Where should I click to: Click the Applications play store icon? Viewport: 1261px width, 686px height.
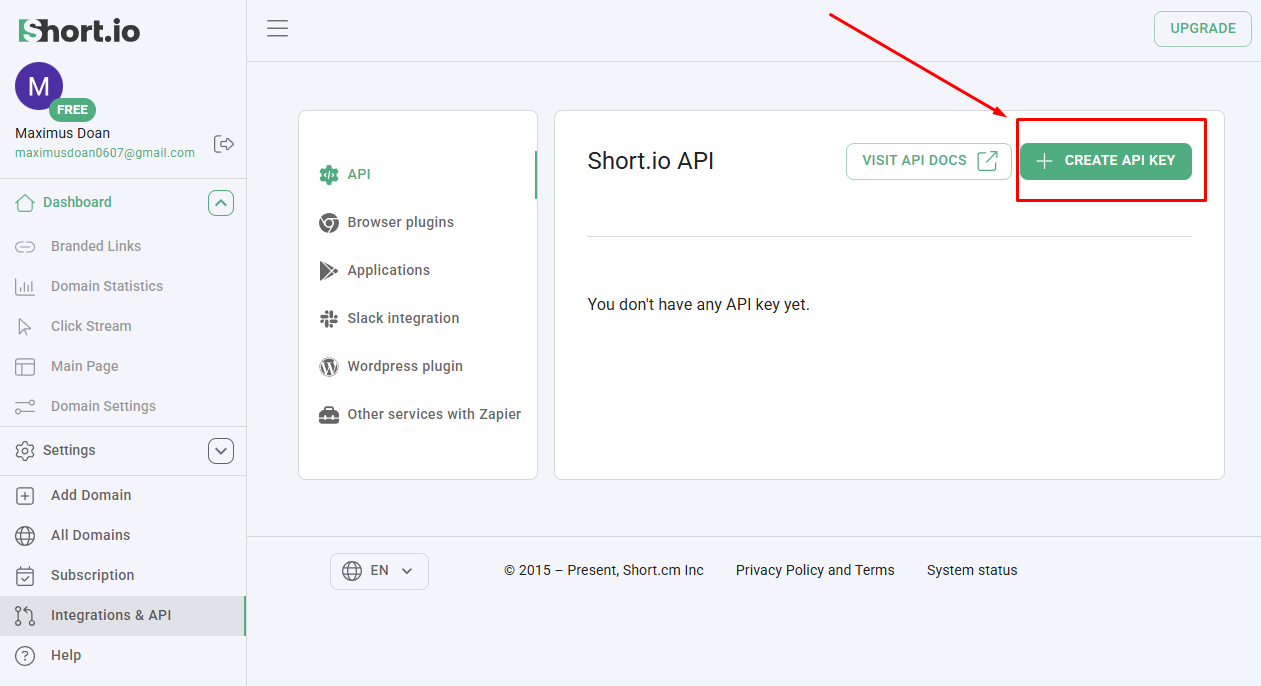coord(329,270)
